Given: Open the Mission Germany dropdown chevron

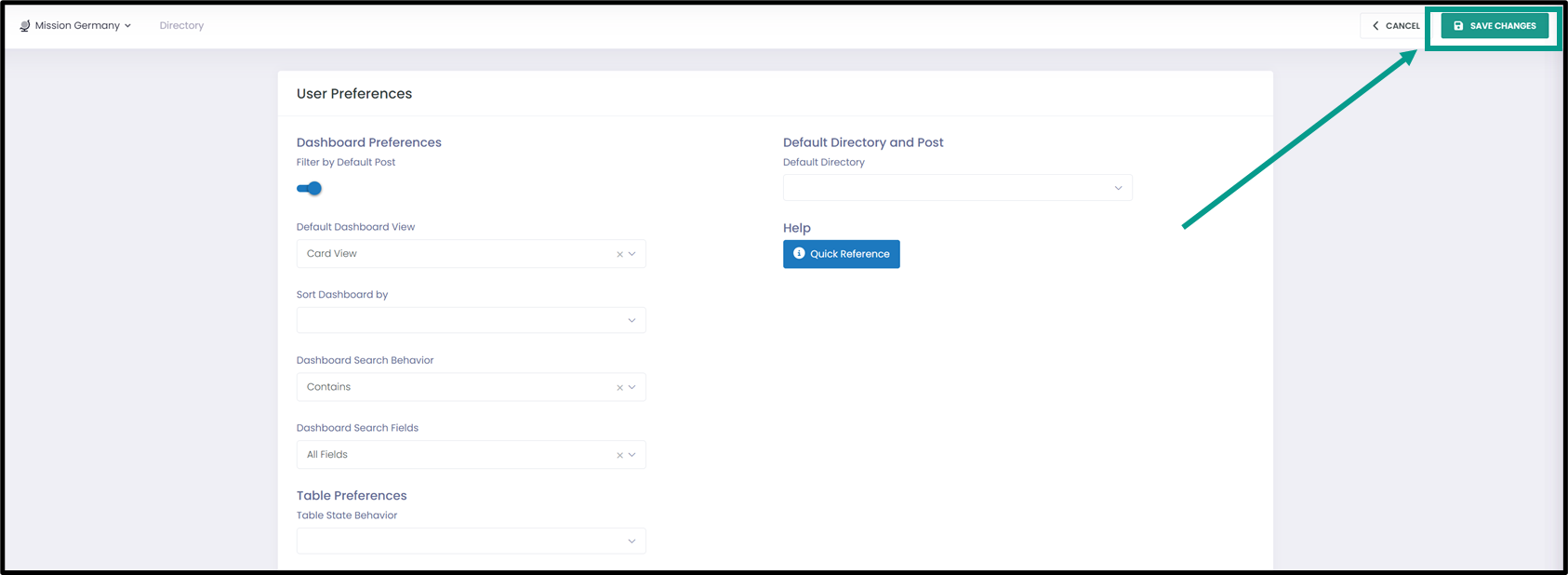Looking at the screenshot, I should pyautogui.click(x=127, y=26).
